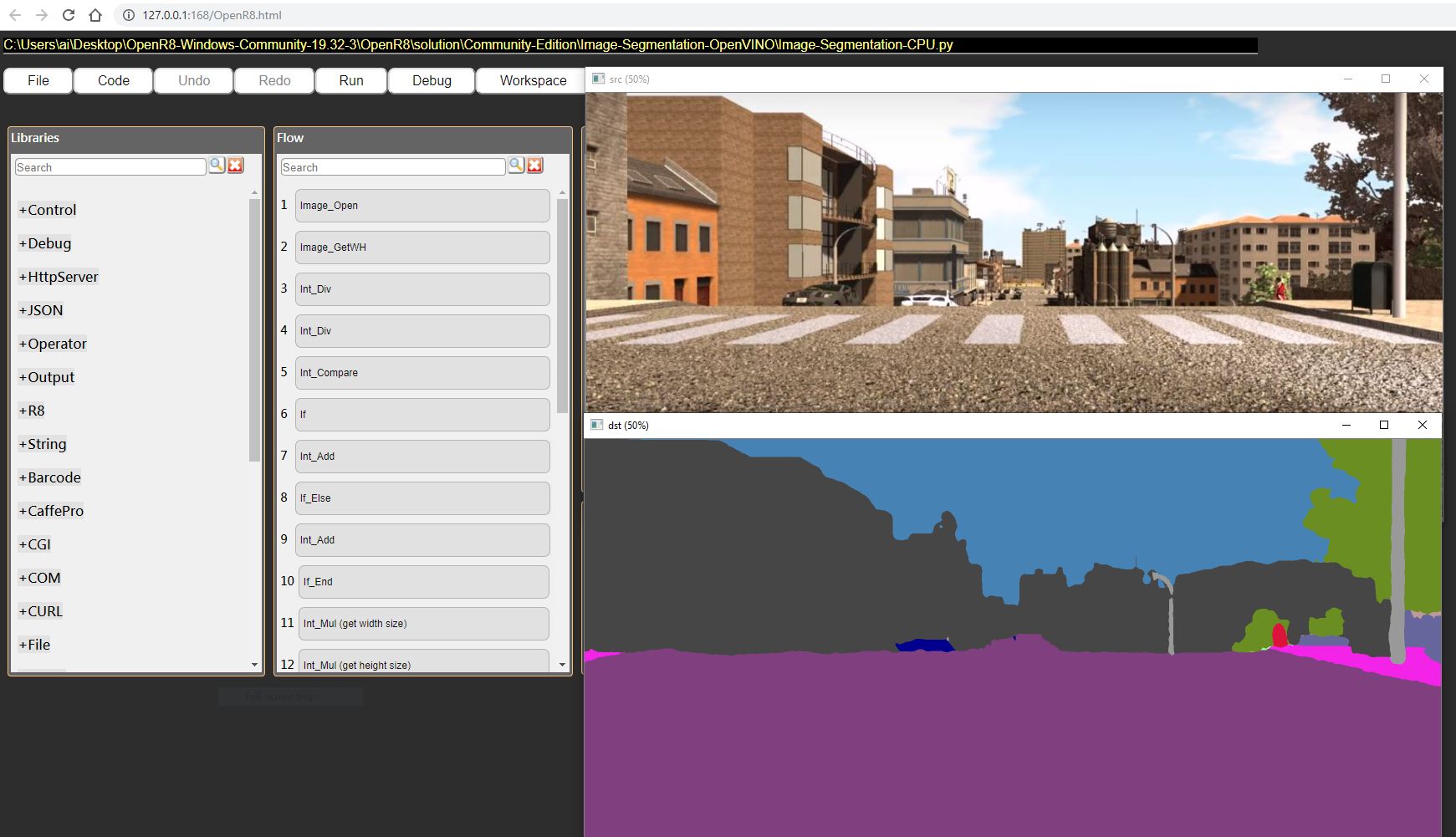Open the File menu
This screenshot has width=1456, height=837.
38,80
